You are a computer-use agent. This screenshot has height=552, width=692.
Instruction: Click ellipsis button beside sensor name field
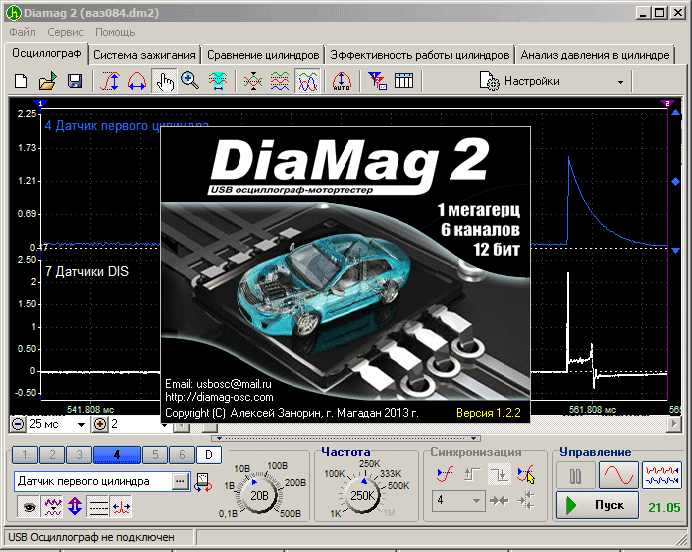tap(180, 481)
